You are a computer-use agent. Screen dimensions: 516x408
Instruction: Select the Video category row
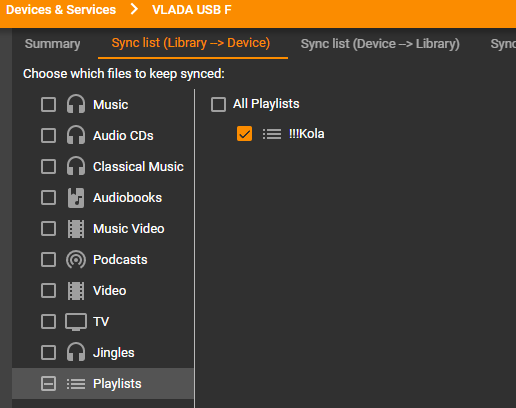103,291
